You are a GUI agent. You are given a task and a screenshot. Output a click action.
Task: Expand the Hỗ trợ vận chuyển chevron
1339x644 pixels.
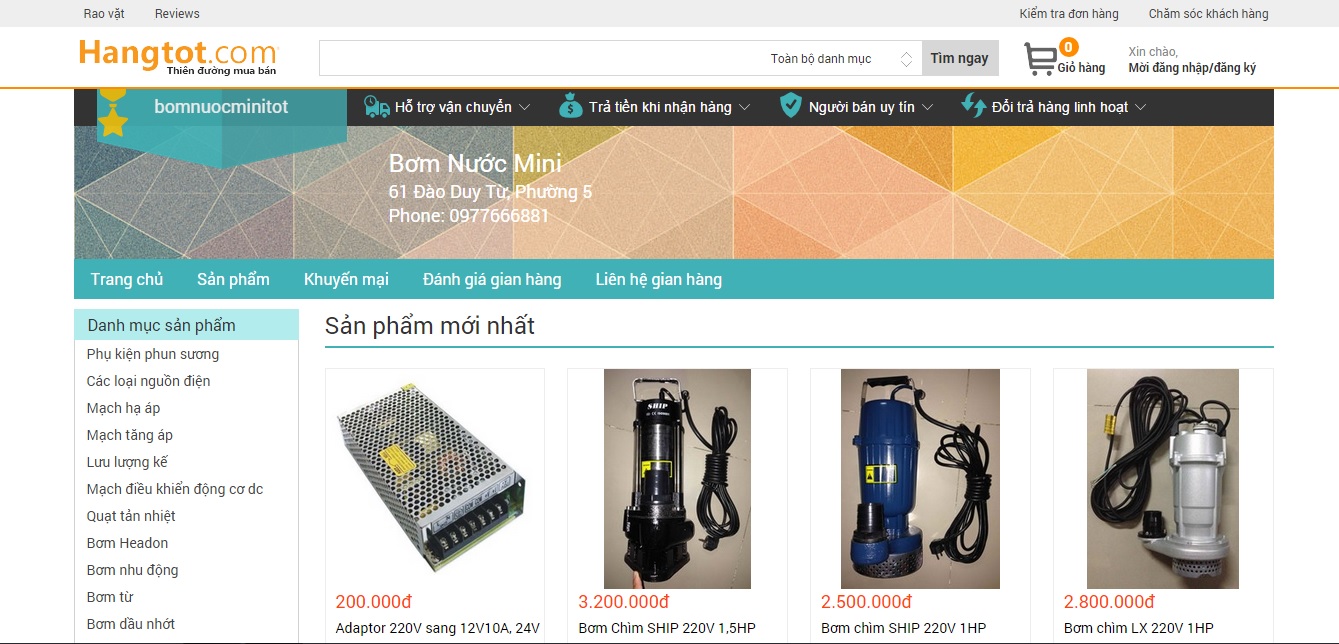coord(526,107)
